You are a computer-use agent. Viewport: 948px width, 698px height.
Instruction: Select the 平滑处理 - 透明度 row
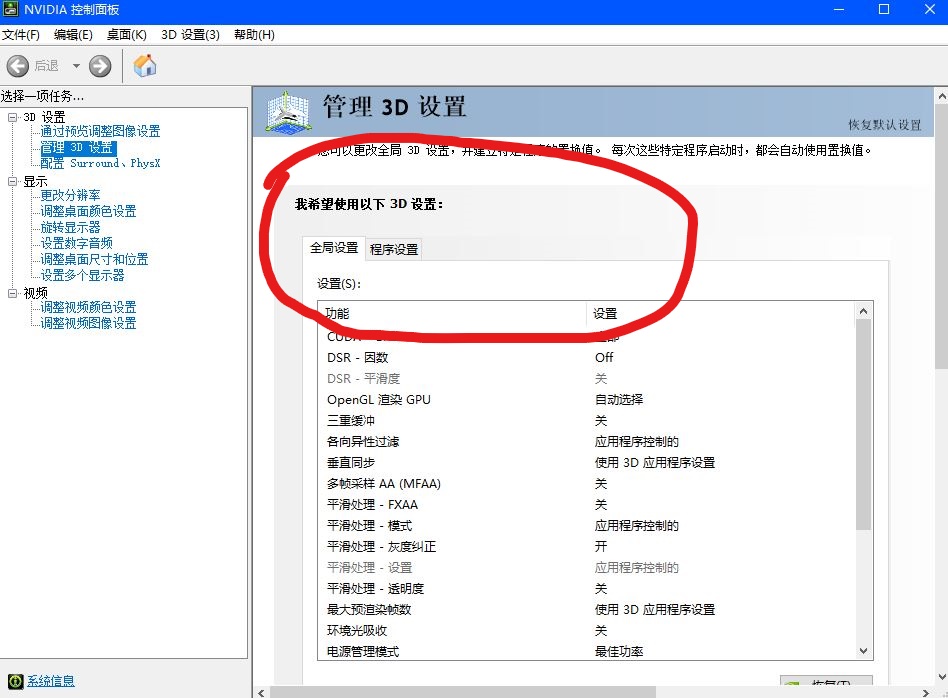(x=586, y=589)
